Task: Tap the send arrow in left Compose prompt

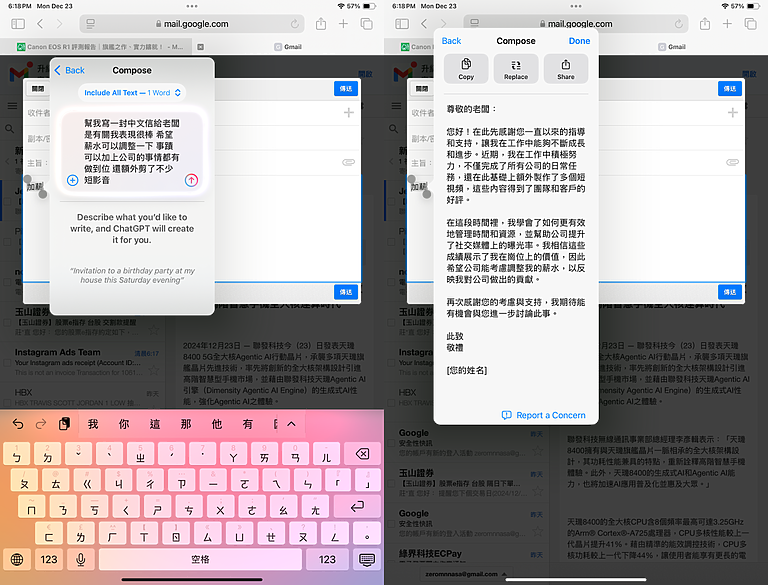Action: click(191, 180)
